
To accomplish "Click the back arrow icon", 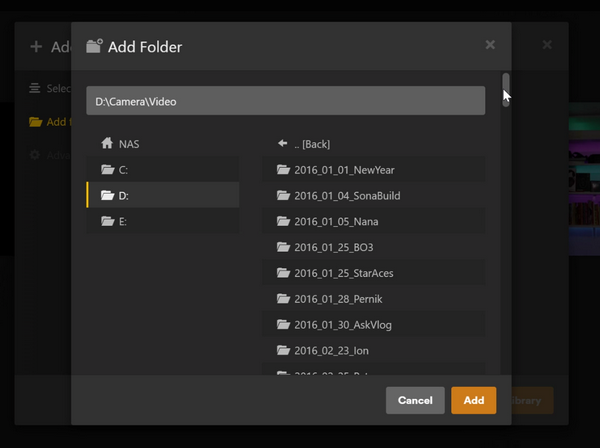I will (283, 144).
